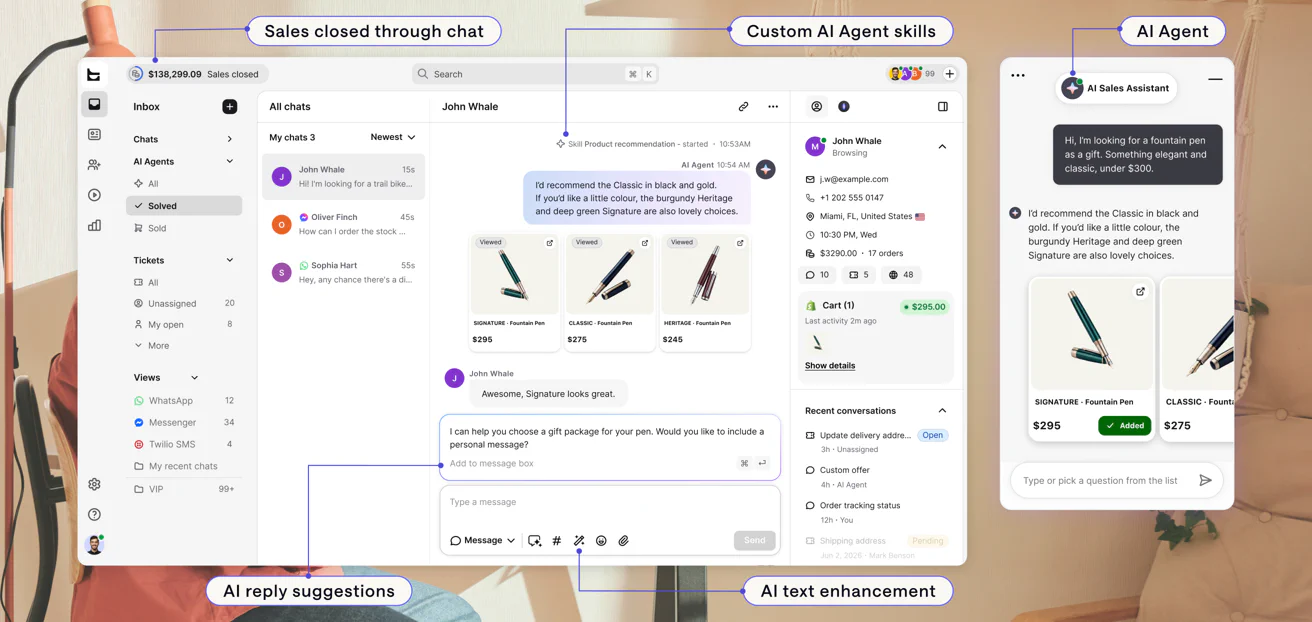Click Show details link in Cart
Screen dimensions: 1312x622
(x=830, y=365)
